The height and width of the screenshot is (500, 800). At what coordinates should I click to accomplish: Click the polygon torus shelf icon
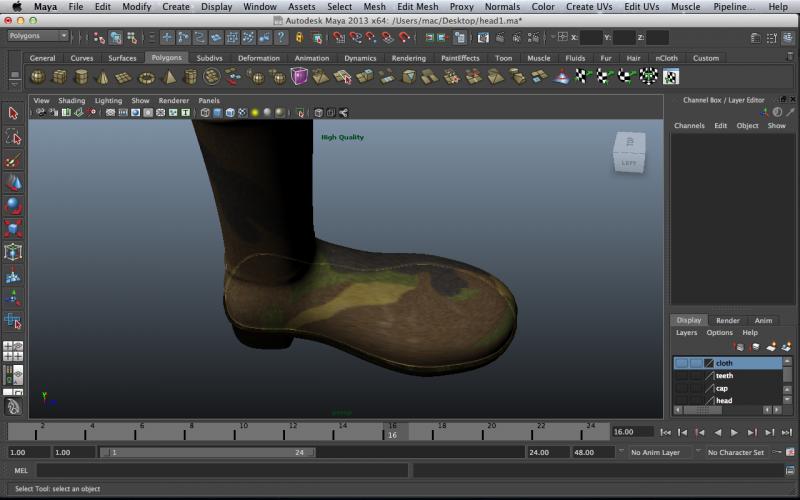(146, 77)
